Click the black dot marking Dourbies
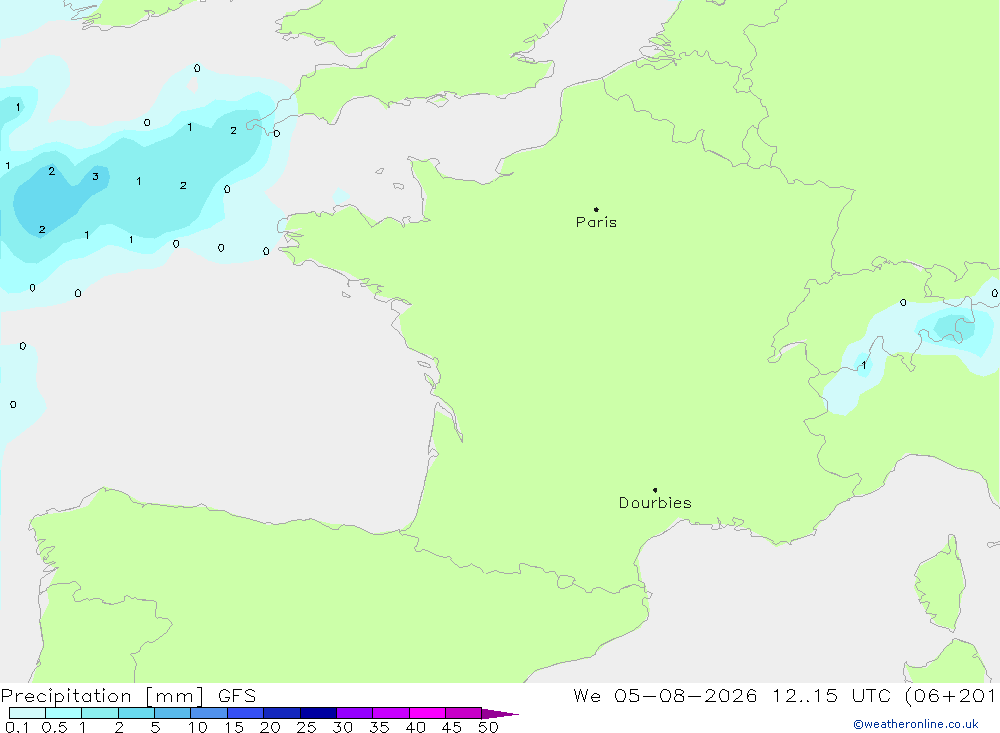1000x733 pixels. [x=655, y=490]
